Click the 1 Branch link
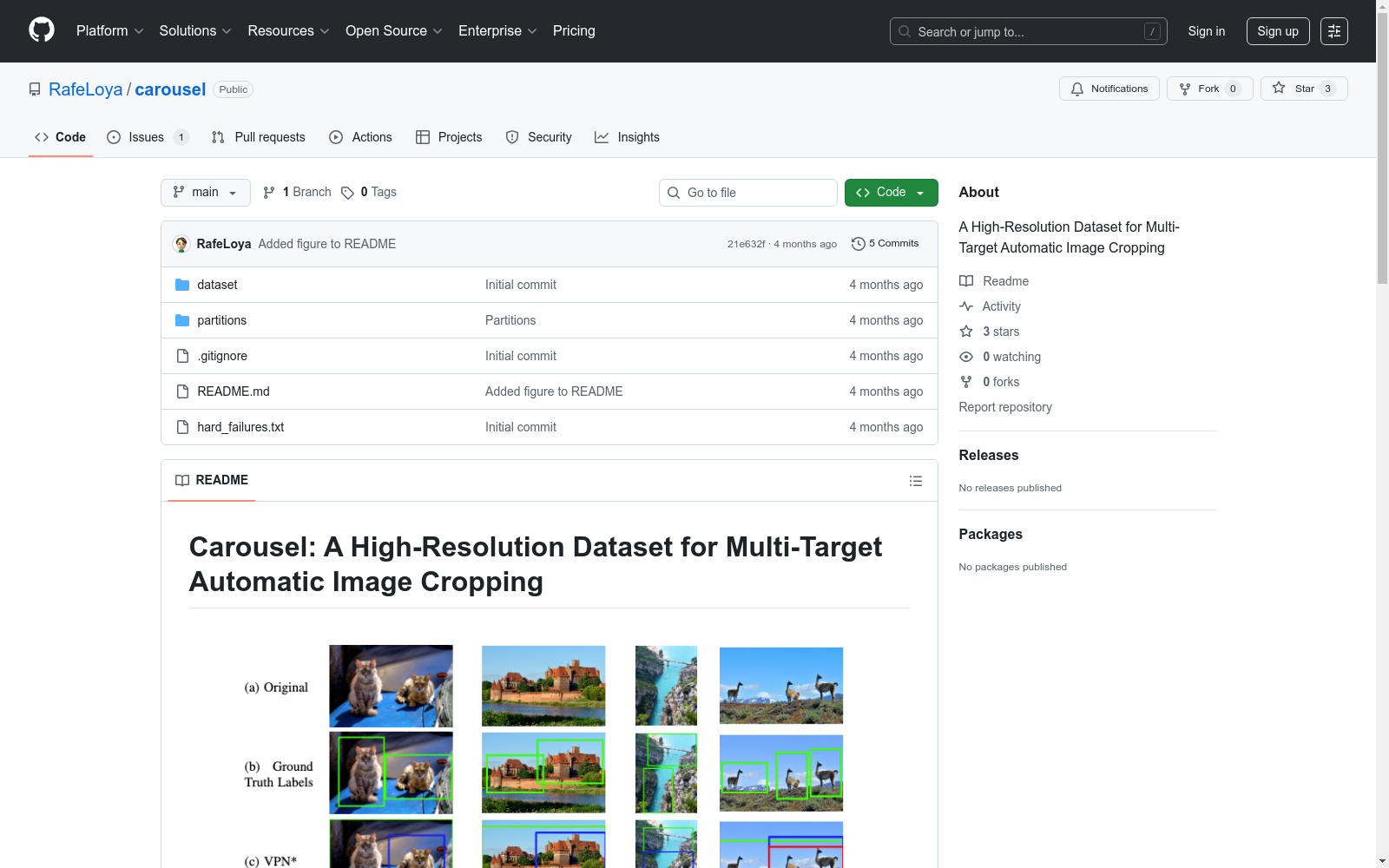 click(298, 193)
